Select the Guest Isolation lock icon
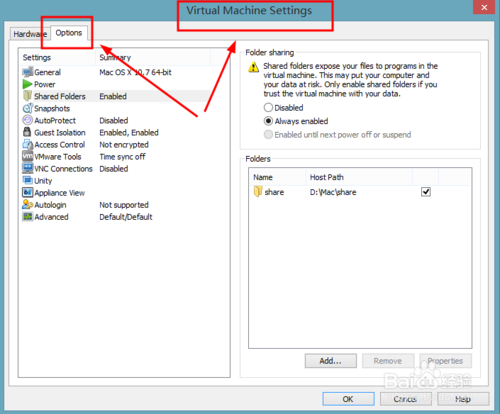Viewport: 500px width, 414px height. (27, 132)
